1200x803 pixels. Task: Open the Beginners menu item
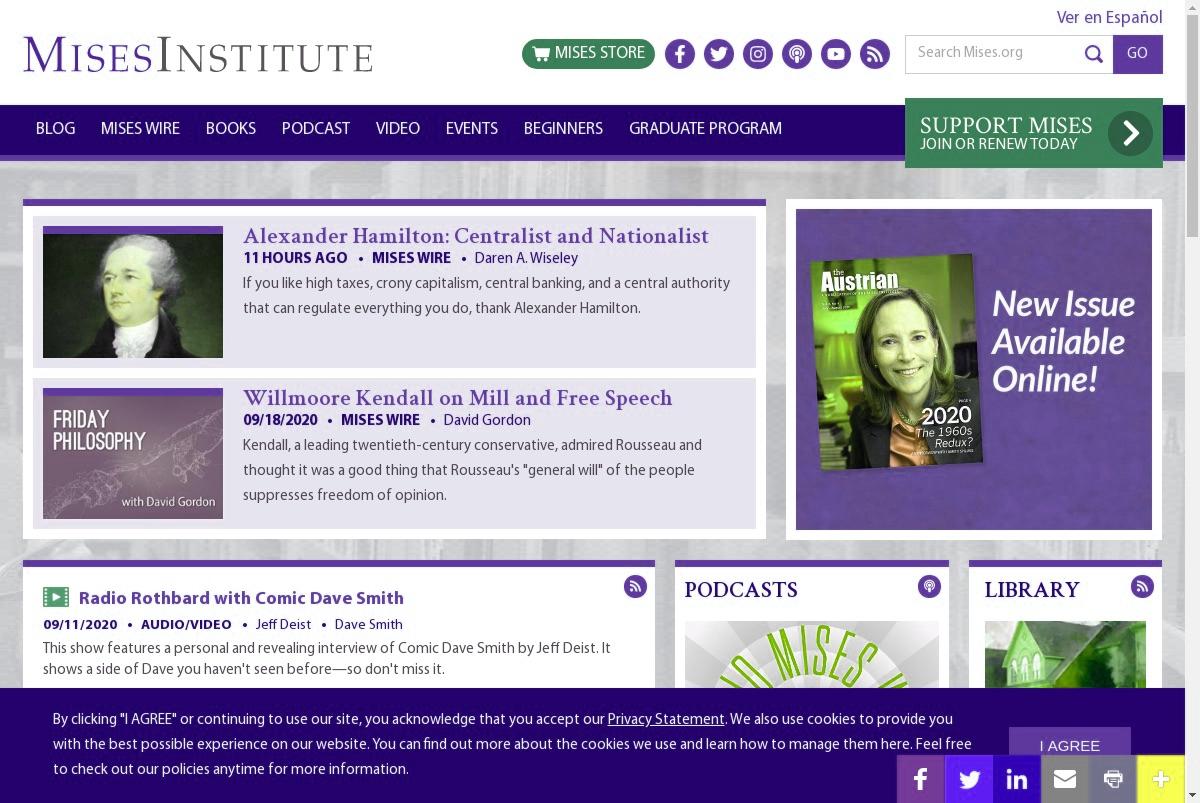tap(563, 129)
